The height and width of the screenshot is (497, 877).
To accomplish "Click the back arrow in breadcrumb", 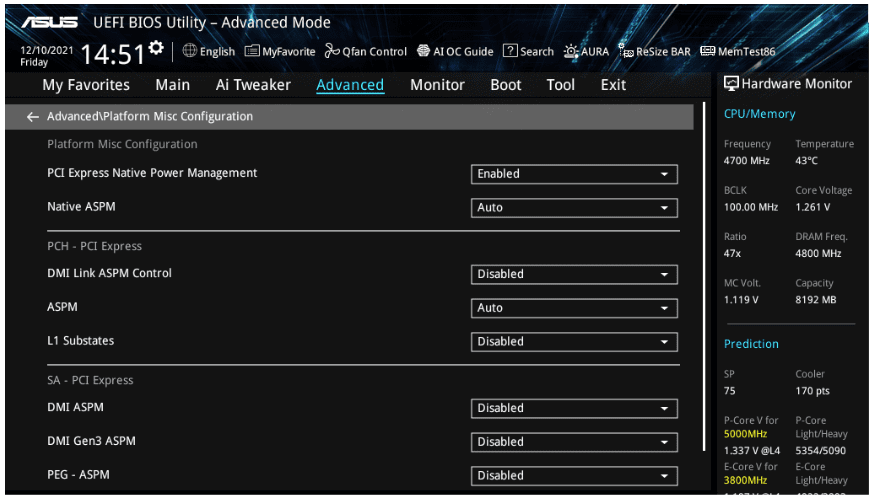I will coord(32,116).
